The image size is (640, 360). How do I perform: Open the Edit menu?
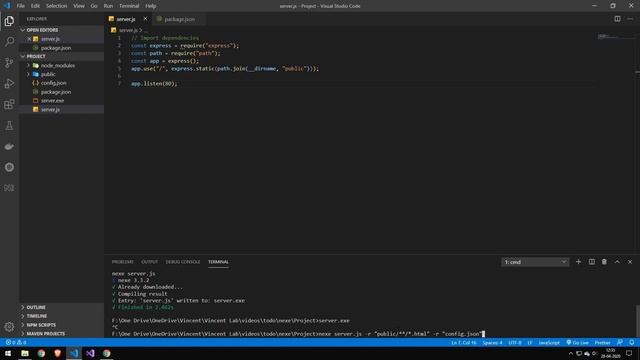[x=35, y=6]
